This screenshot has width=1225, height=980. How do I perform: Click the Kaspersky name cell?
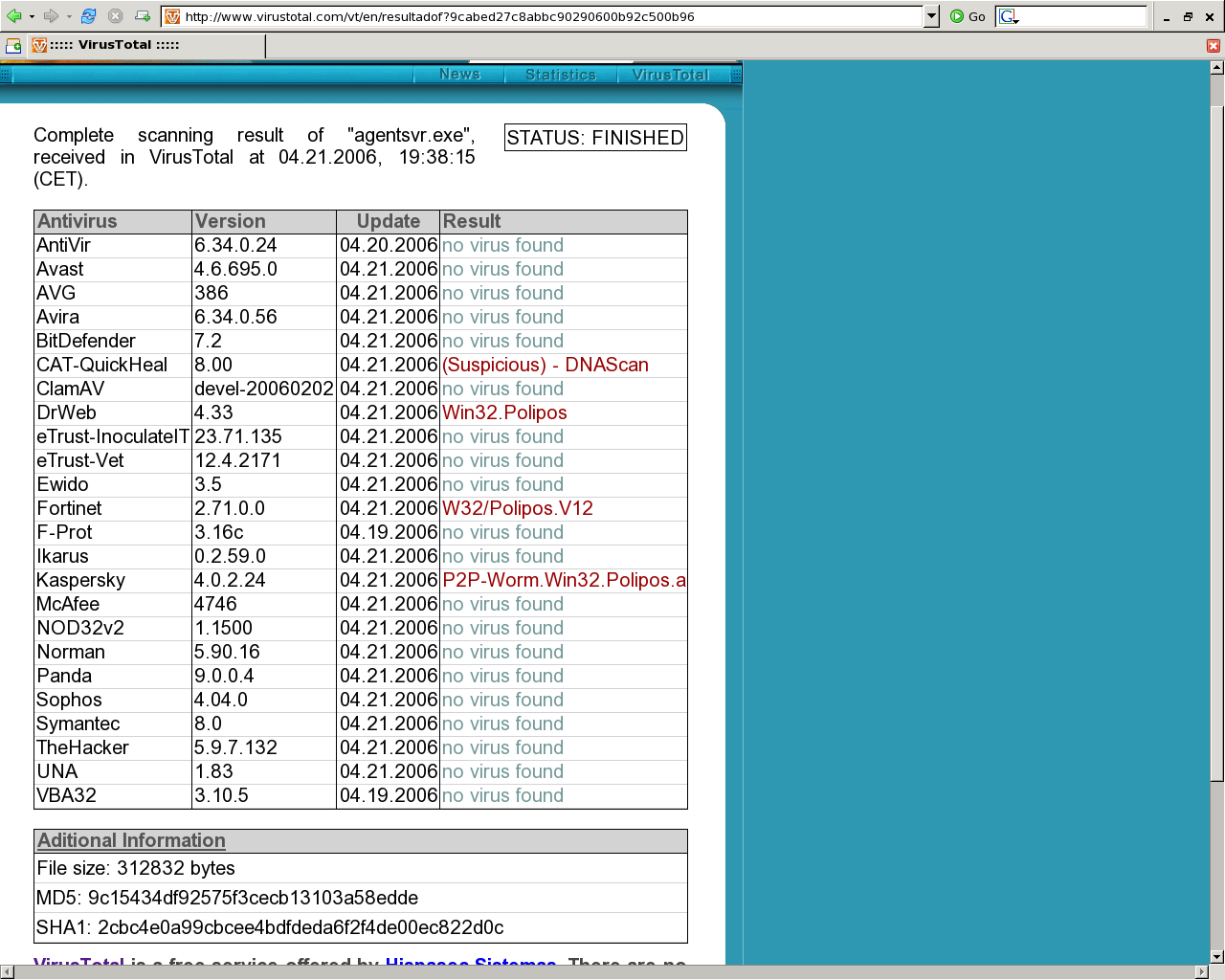click(x=113, y=580)
